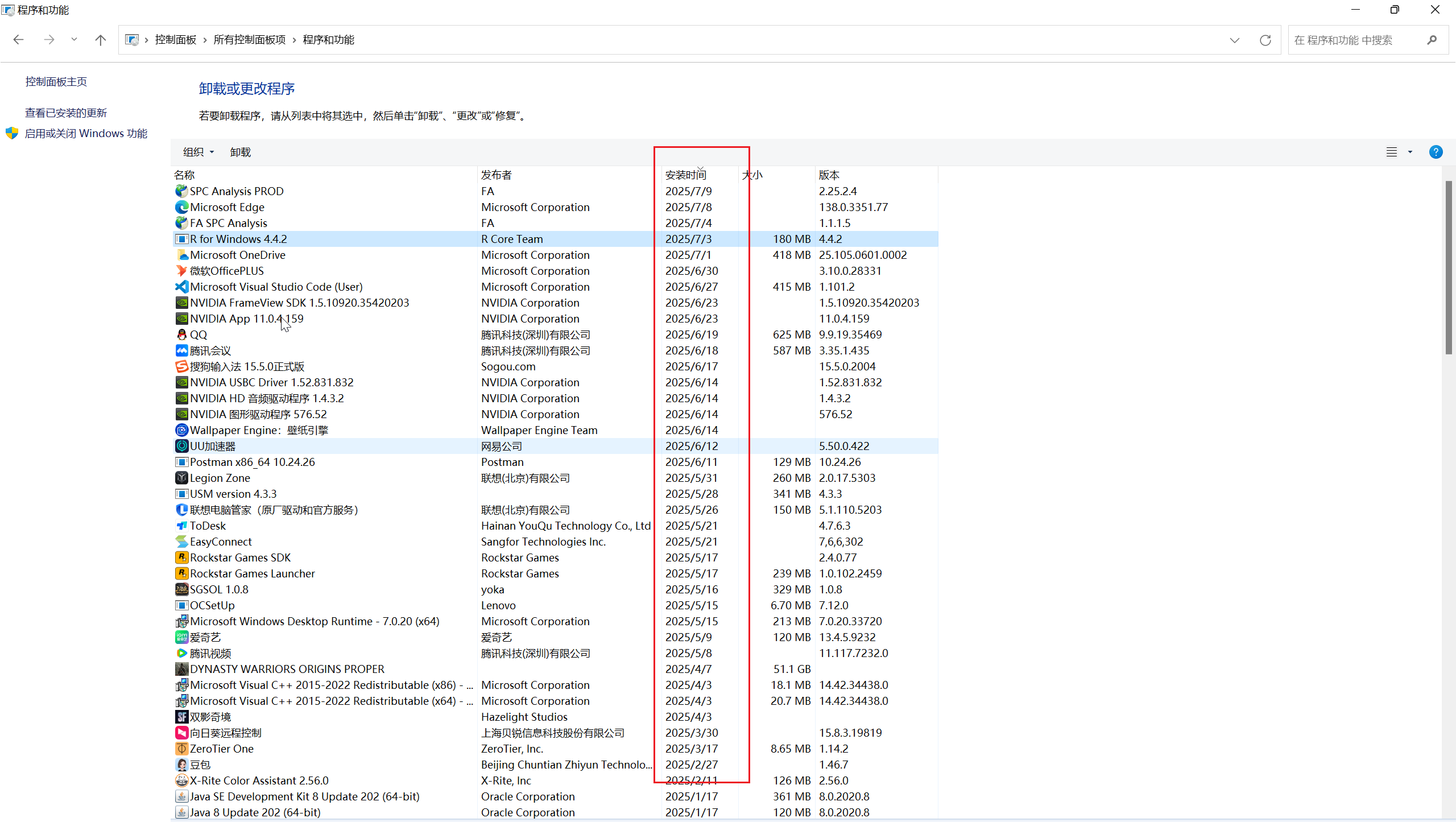
Task: Click the SPC Analysis PROD program icon
Action: (x=181, y=191)
